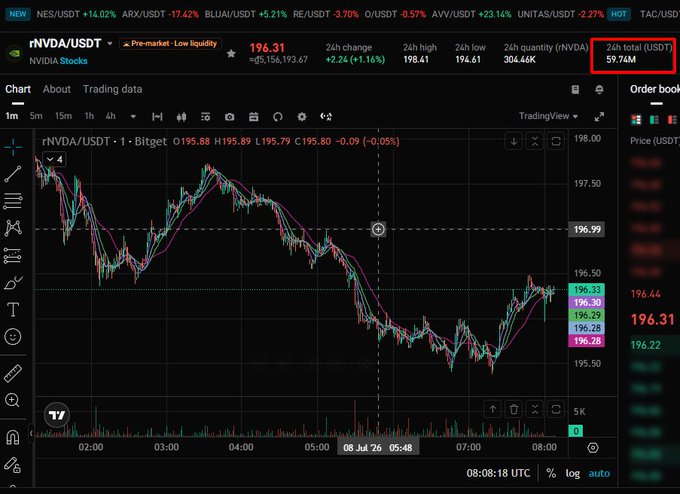
Task: Select the Text annotation tool
Action: 13,310
